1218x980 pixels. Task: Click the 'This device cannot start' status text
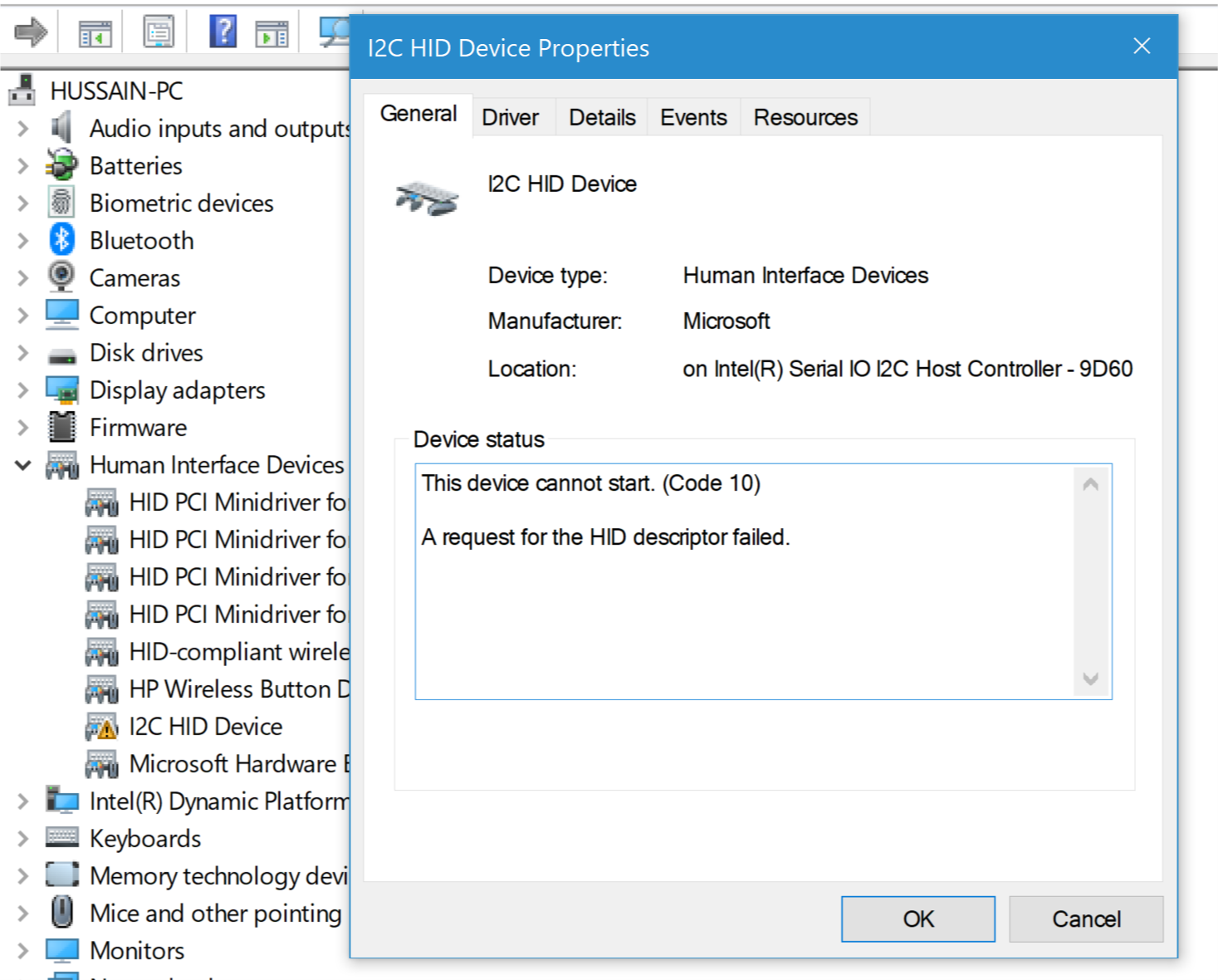point(591,483)
